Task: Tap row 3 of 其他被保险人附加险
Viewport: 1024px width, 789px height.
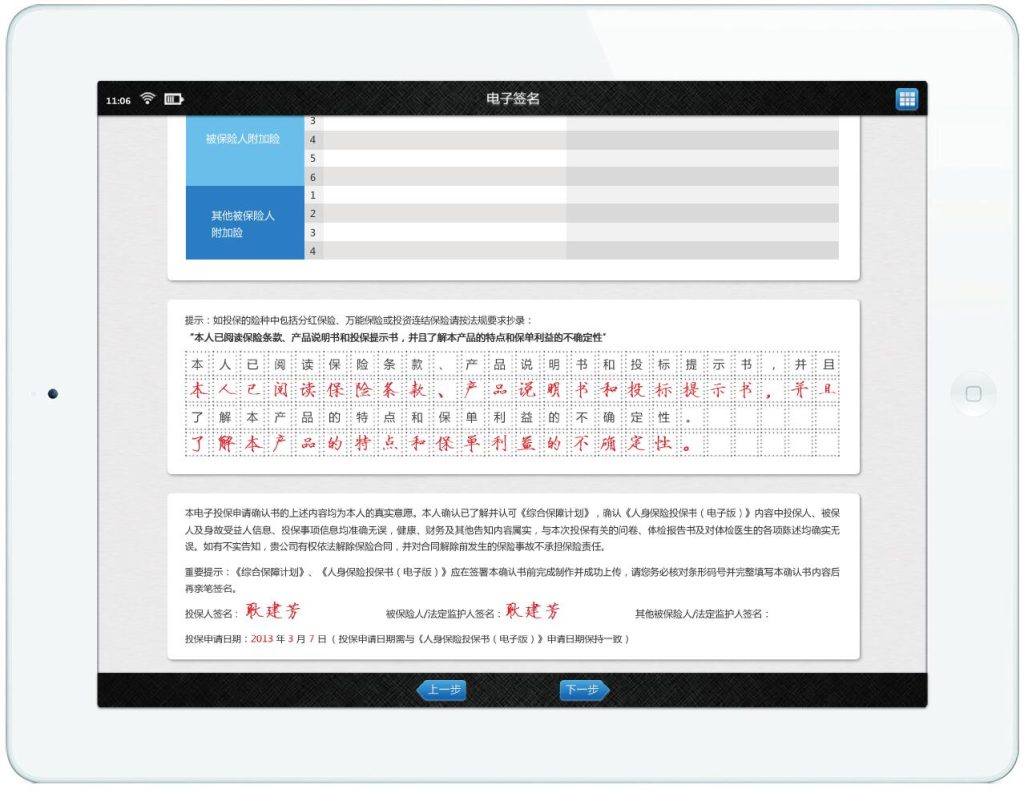Action: [571, 233]
